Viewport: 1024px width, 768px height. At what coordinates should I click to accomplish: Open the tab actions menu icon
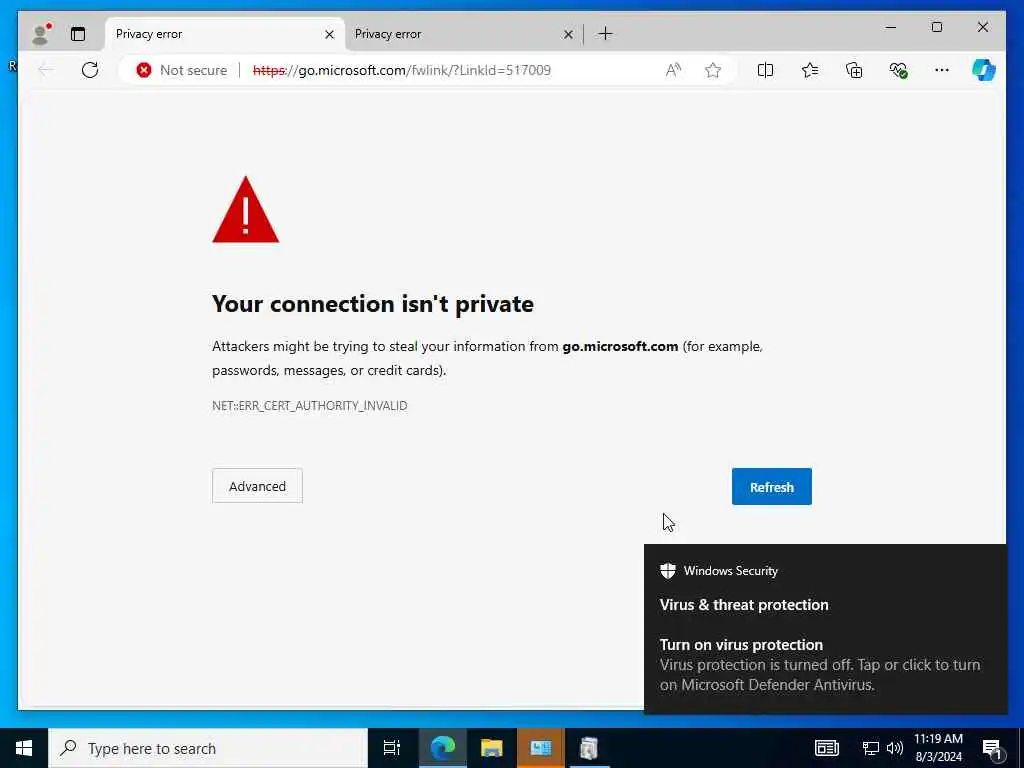click(x=78, y=34)
